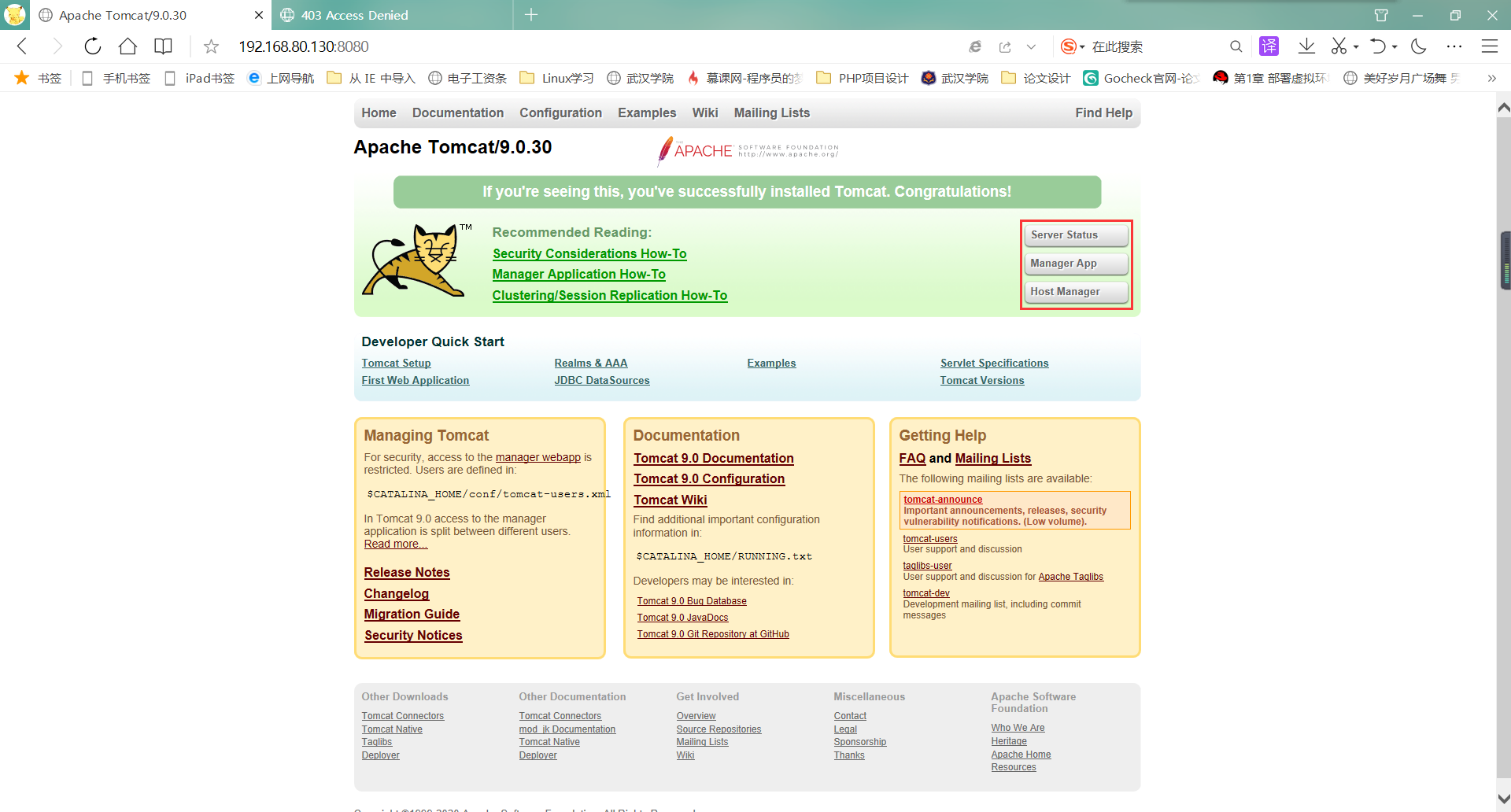1511x812 pixels.
Task: Open the purple translate extension icon
Action: (1269, 46)
